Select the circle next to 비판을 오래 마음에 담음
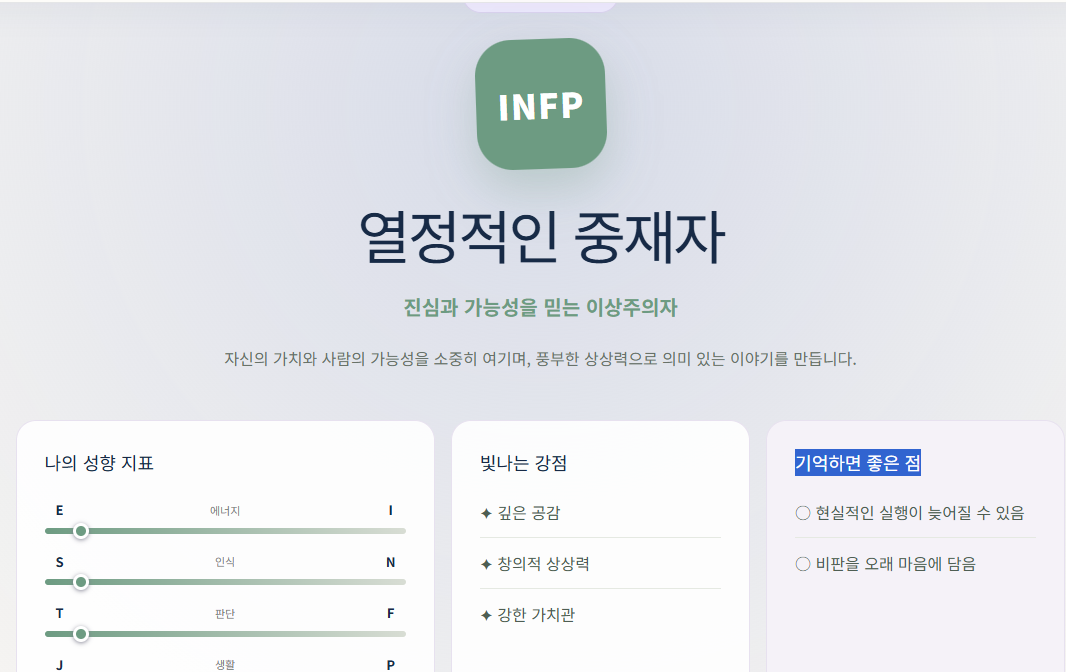Screen dimensions: 1066x672 [803, 564]
